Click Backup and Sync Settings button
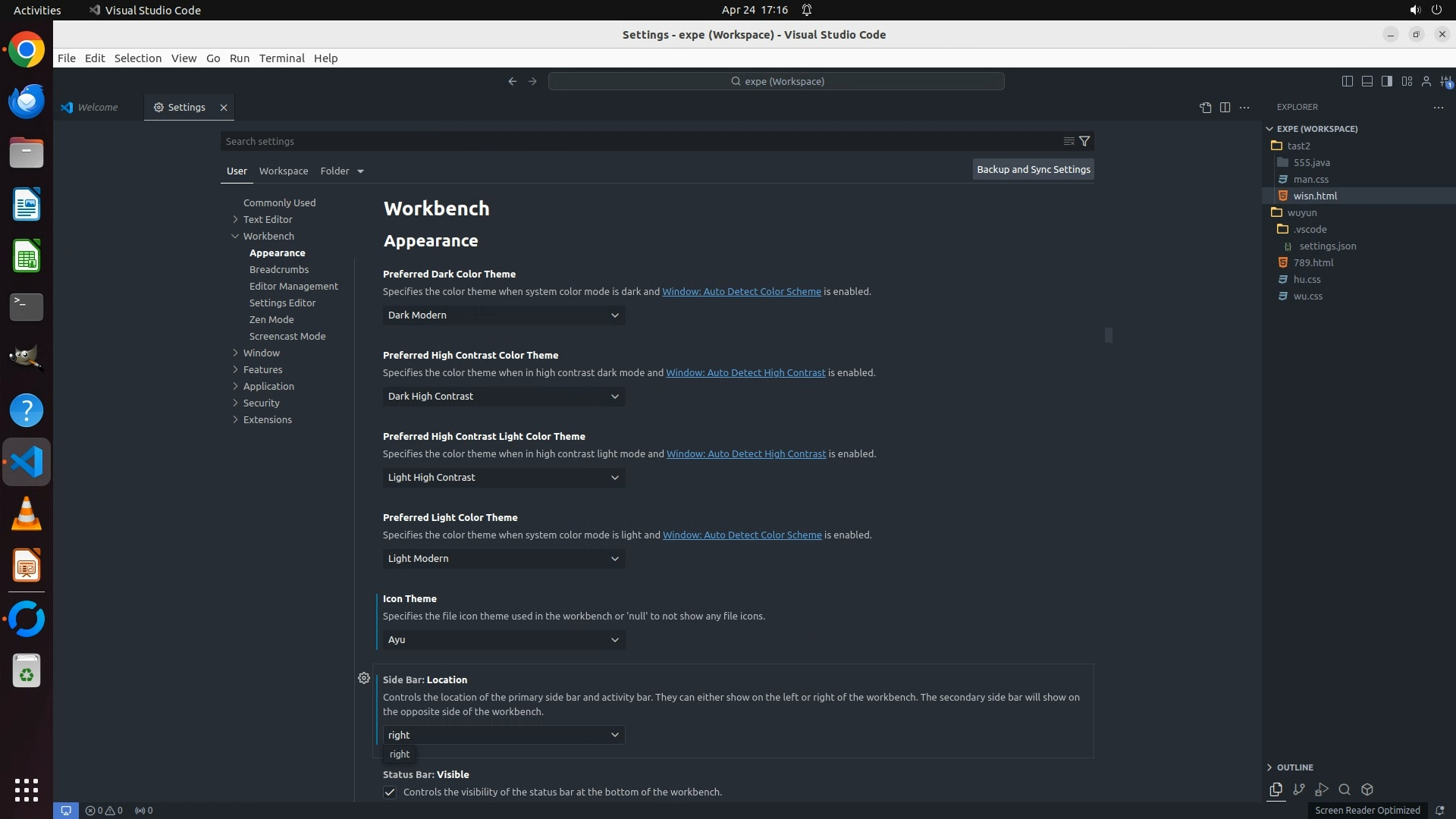Image resolution: width=1456 pixels, height=819 pixels. [1033, 170]
